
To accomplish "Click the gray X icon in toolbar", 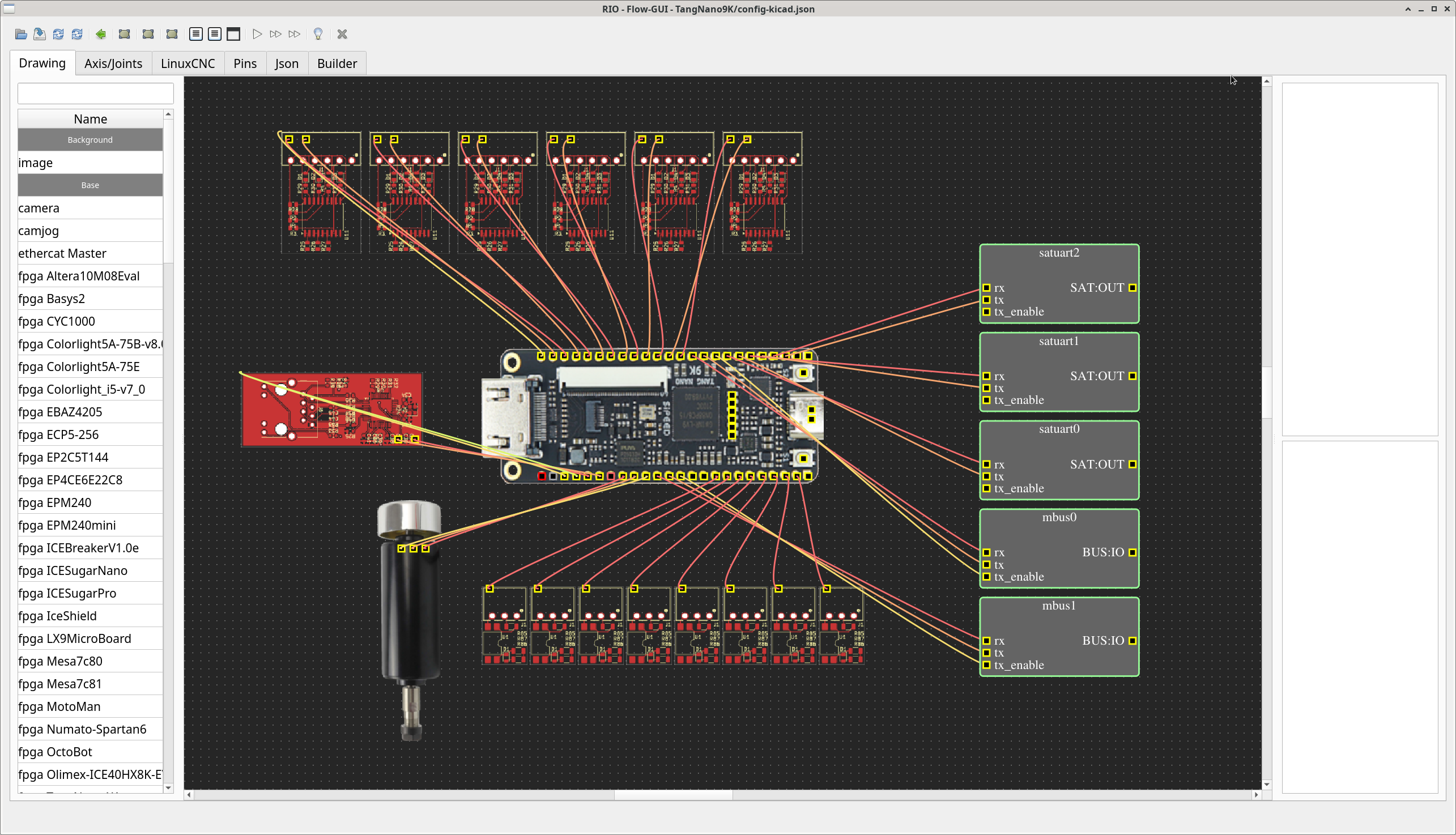I will [342, 35].
